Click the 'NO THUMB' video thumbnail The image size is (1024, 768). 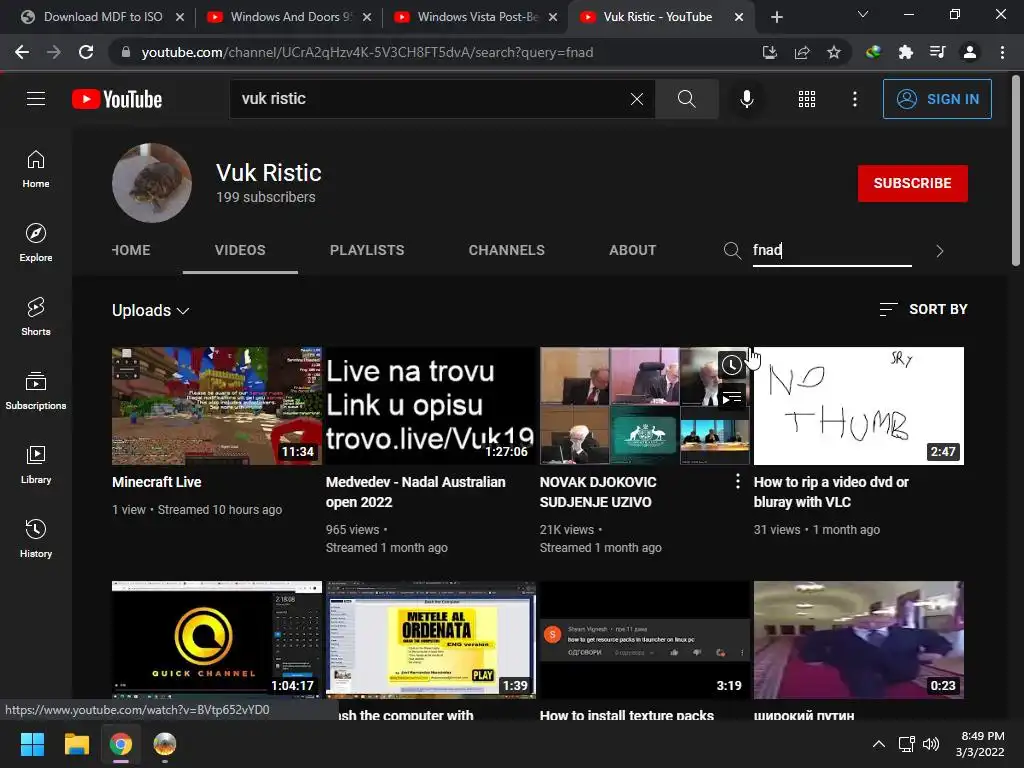pyautogui.click(x=858, y=406)
